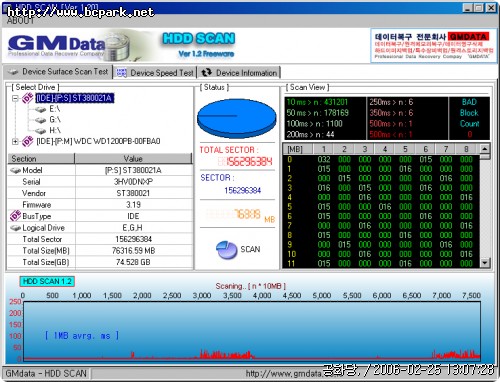Open the ABOUT menu
Screen dimensions: 500x382
[x=20, y=21]
